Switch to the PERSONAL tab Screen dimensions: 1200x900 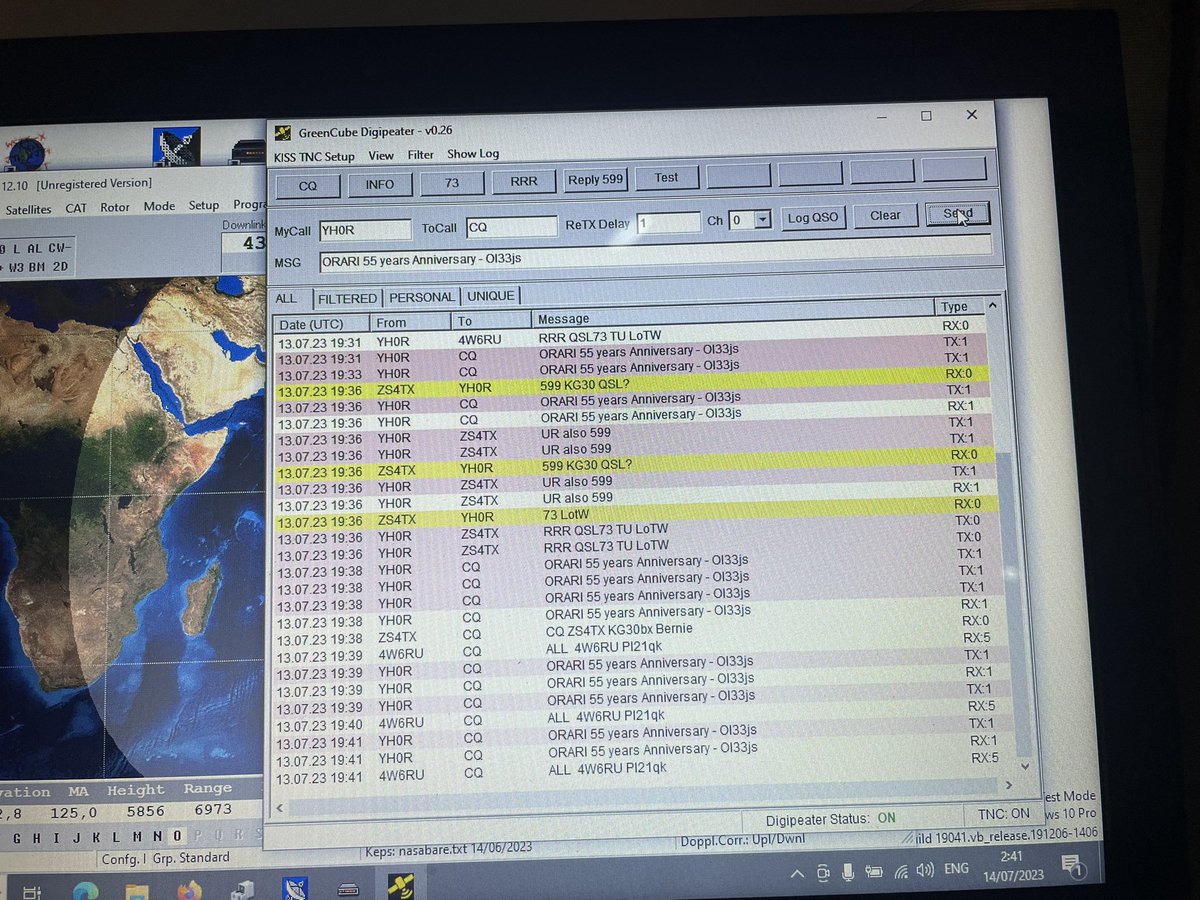click(x=422, y=297)
